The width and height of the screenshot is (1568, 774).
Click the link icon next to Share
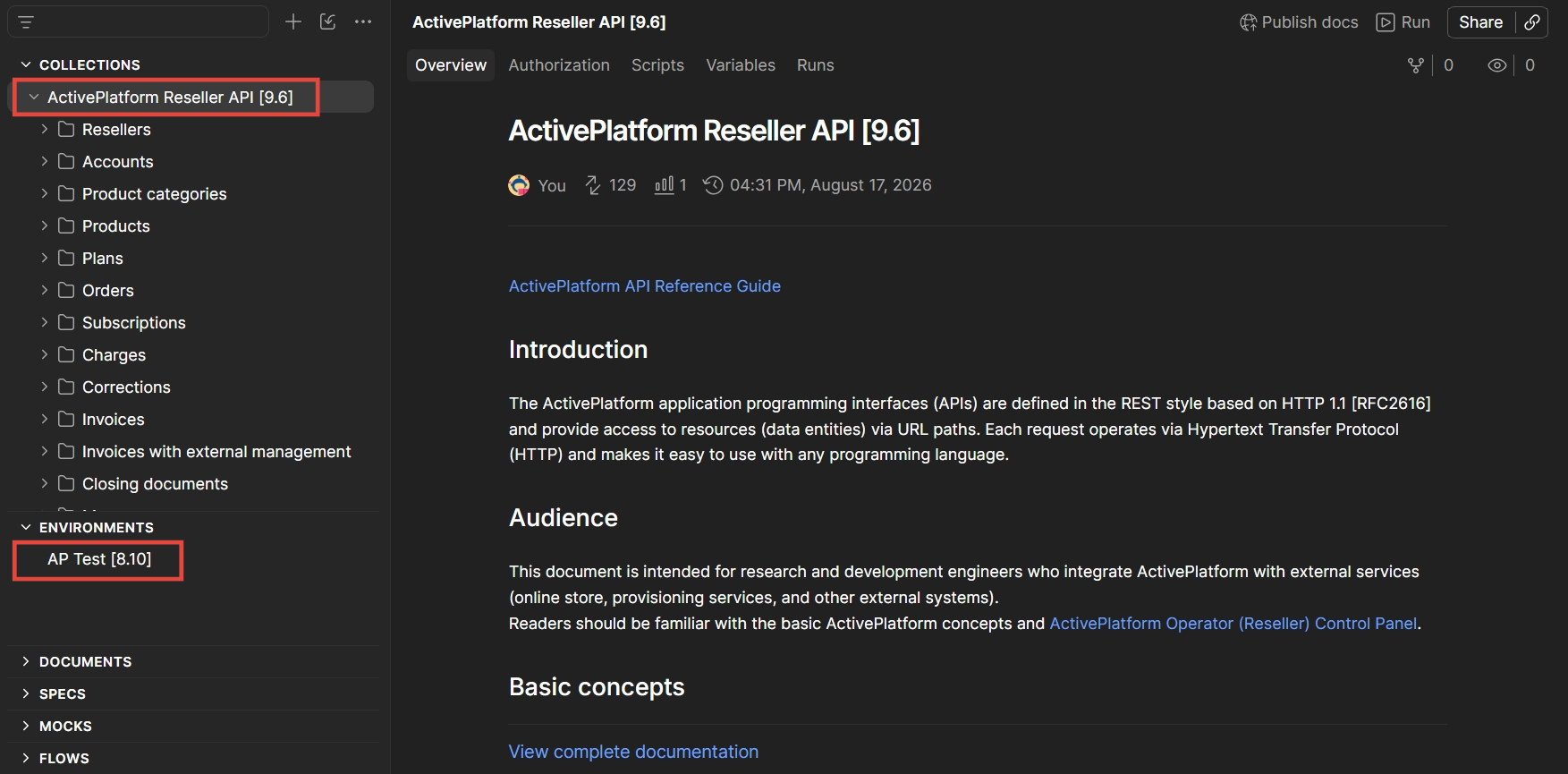click(x=1532, y=22)
